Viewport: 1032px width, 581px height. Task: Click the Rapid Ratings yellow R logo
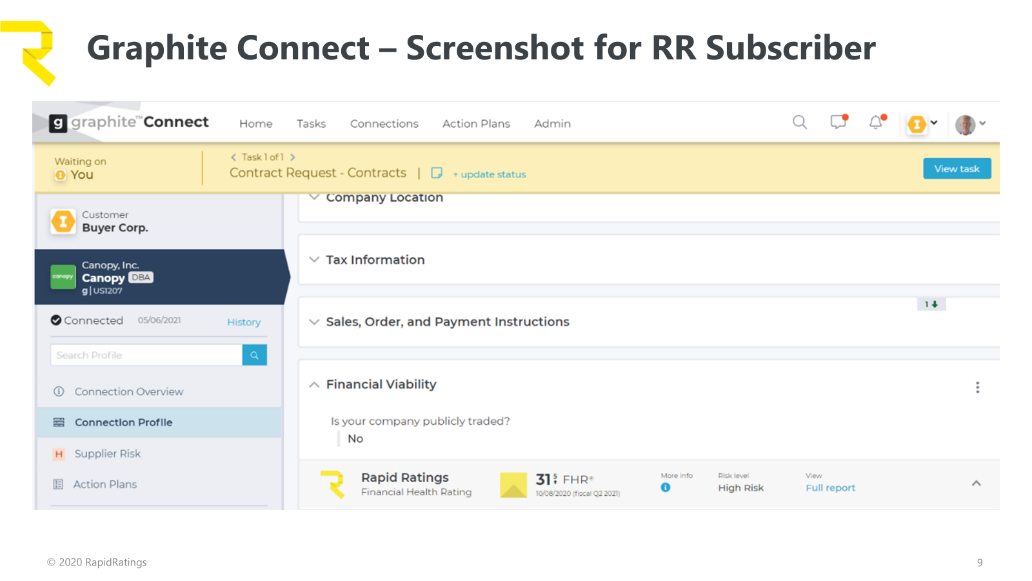click(332, 484)
